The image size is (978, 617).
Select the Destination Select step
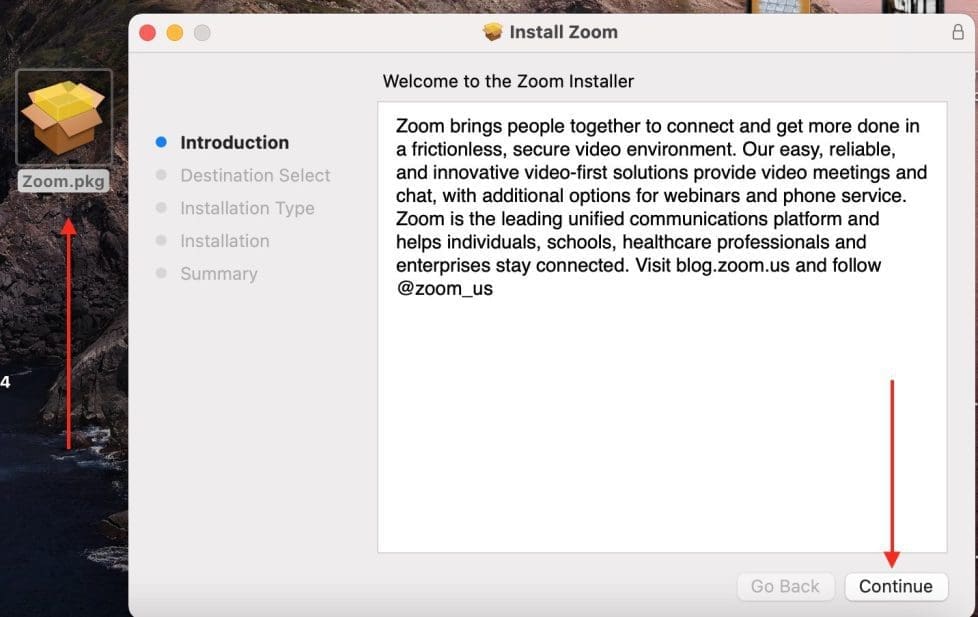(255, 176)
